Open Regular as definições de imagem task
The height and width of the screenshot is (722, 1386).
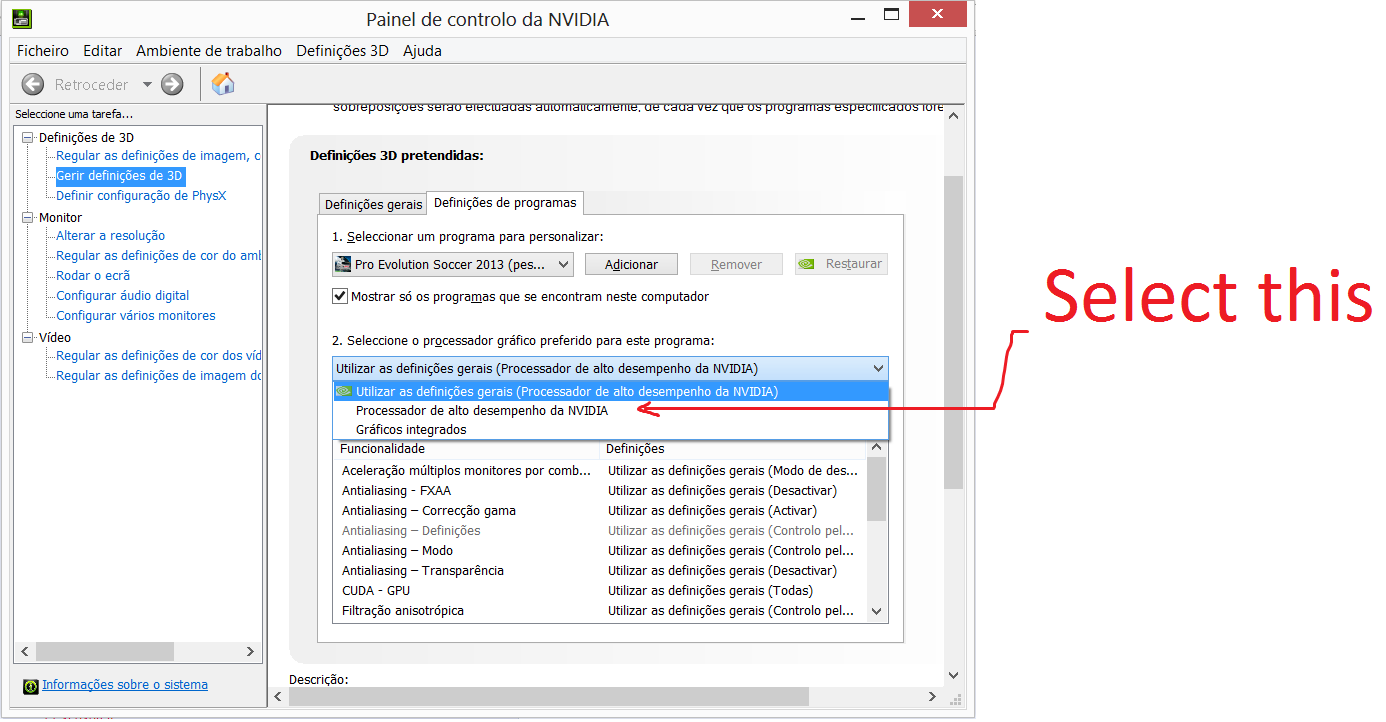tap(158, 156)
